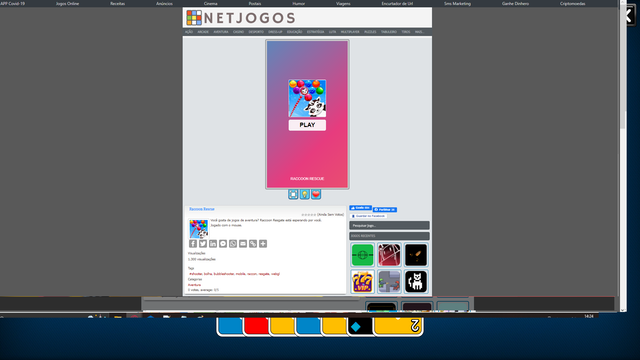Open the Estratégia category menu
640x360 pixels.
point(316,32)
